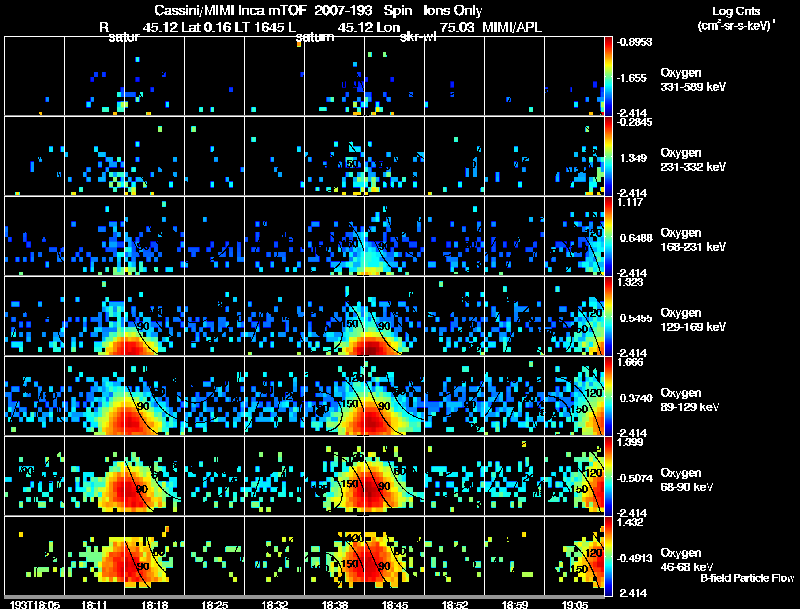Click the '1.349' color scale value
Image resolution: width=800 pixels, height=609 pixels.
pos(633,158)
